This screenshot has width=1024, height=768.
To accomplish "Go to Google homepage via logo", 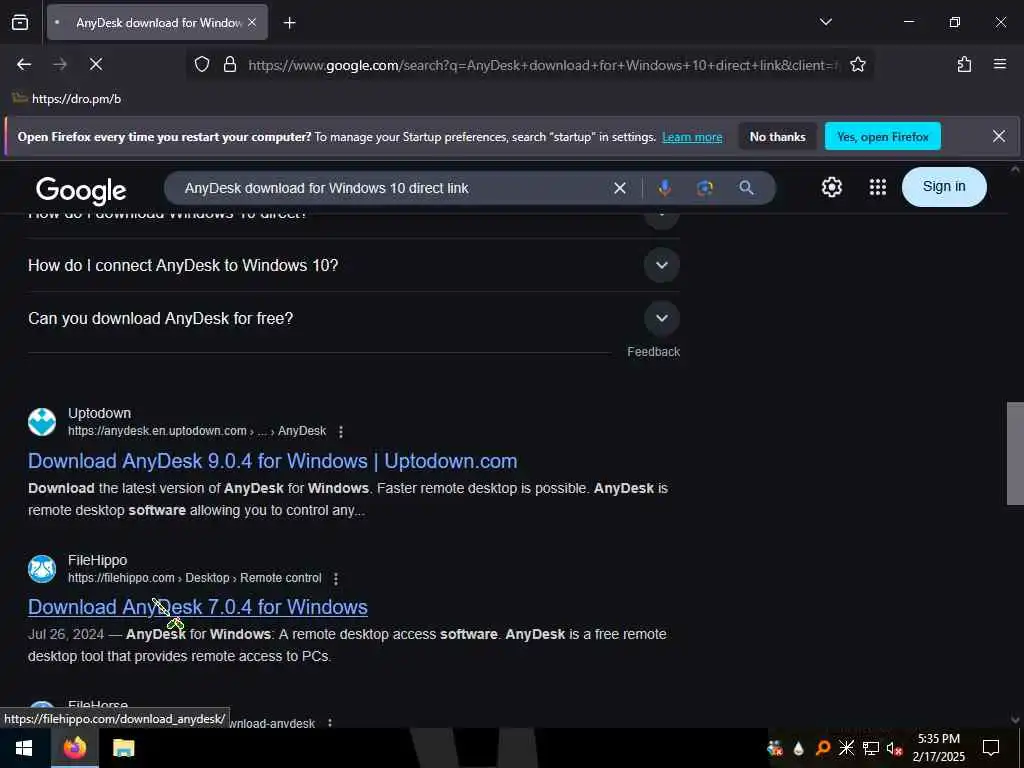I will (x=81, y=190).
